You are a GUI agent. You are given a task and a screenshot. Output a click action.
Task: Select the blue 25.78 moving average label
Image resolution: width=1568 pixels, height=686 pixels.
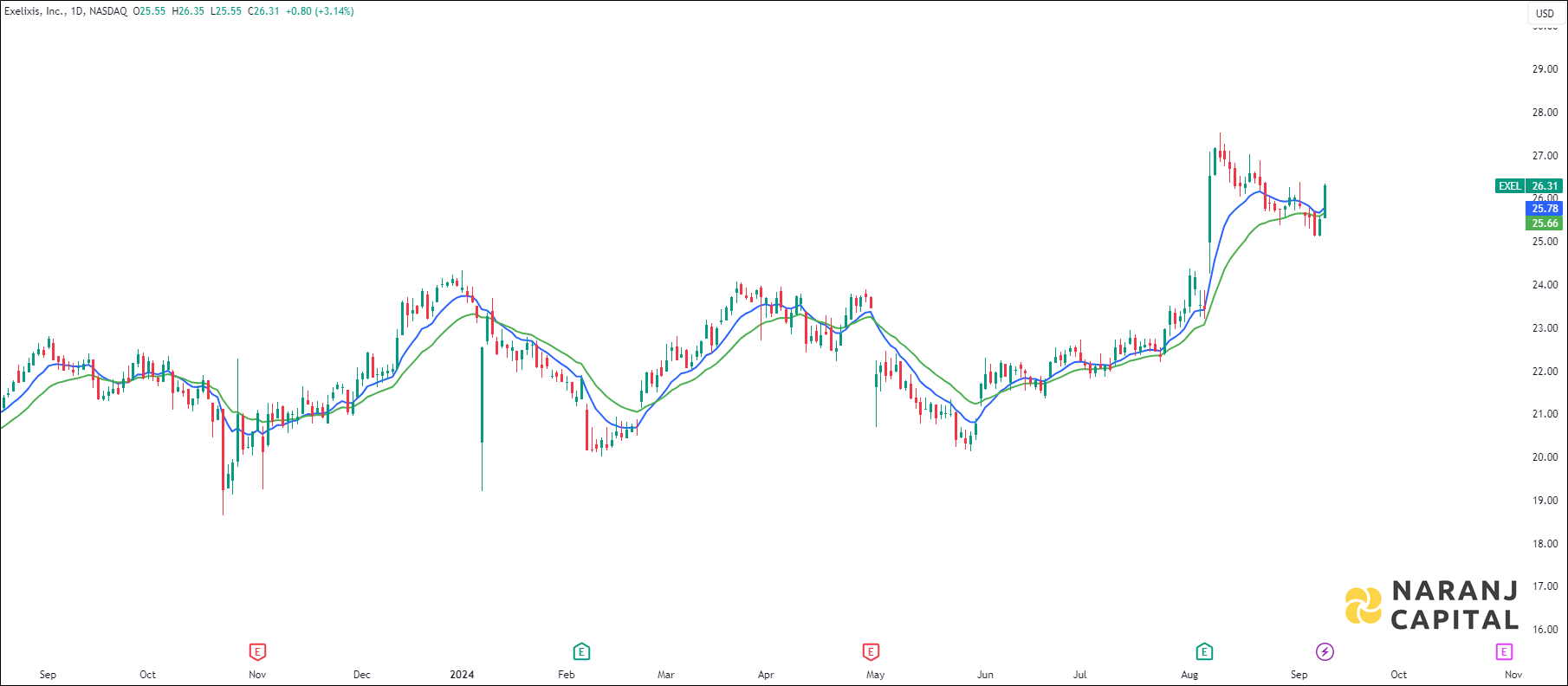(x=1545, y=209)
